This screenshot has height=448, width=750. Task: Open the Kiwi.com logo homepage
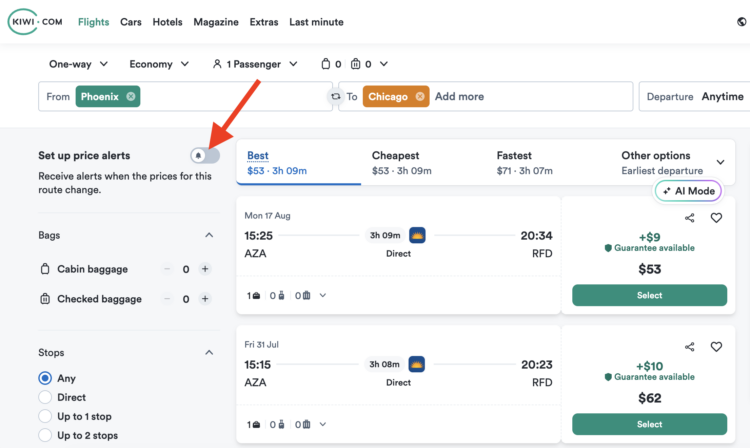click(35, 22)
